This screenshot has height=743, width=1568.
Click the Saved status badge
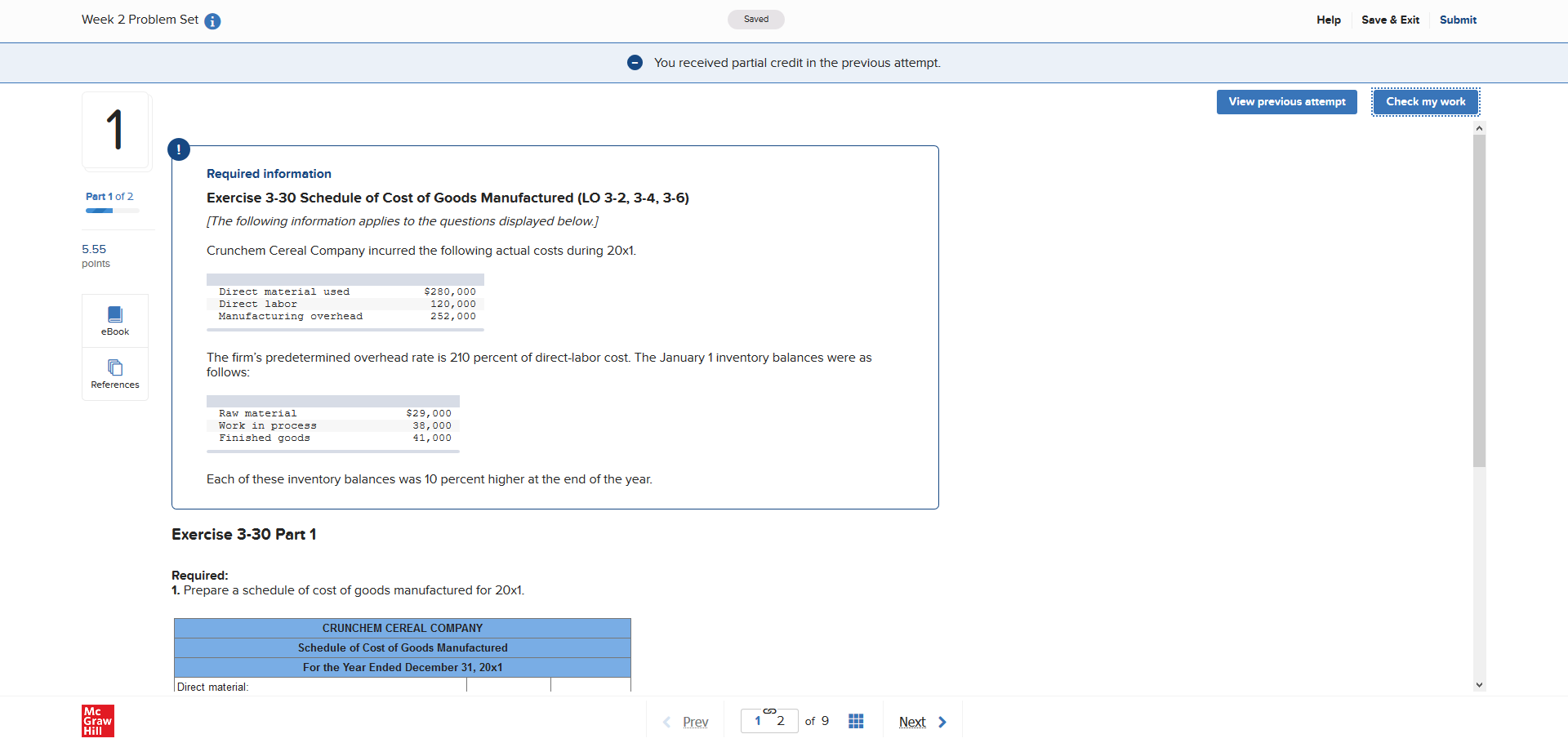pos(756,20)
